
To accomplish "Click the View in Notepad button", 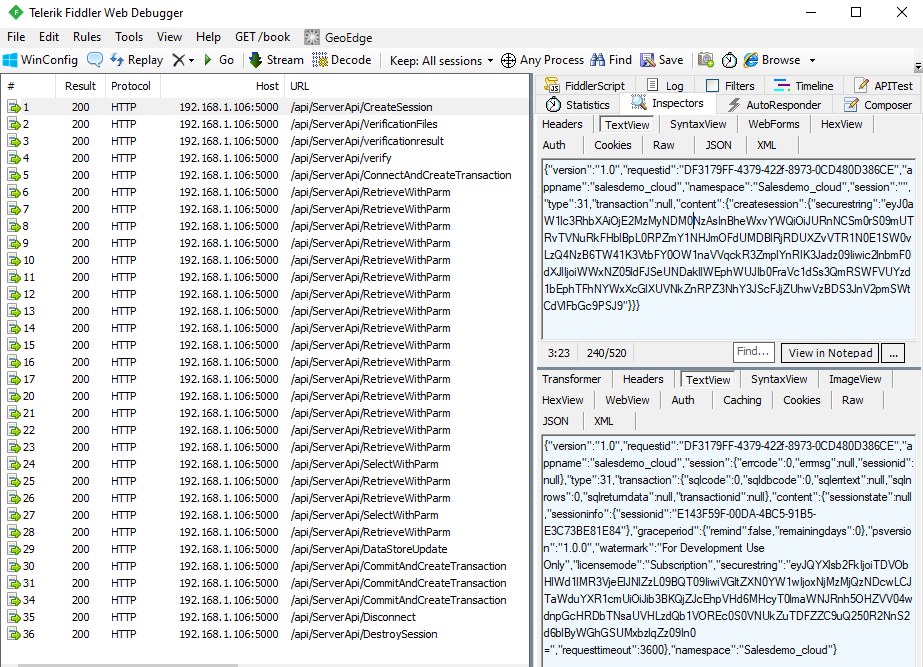I will (830, 353).
